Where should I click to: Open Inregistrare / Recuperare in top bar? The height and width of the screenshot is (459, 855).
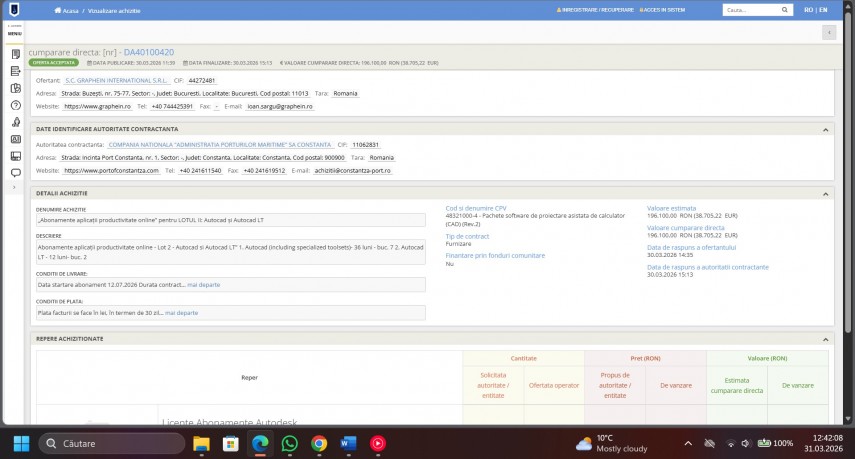pos(596,9)
